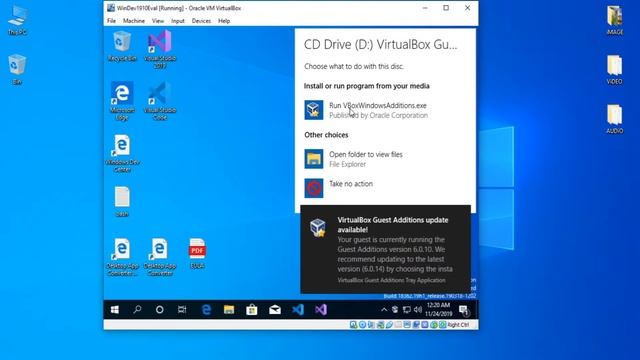
Task: Click Right Ctrl host key indicator
Action: click(x=458, y=325)
